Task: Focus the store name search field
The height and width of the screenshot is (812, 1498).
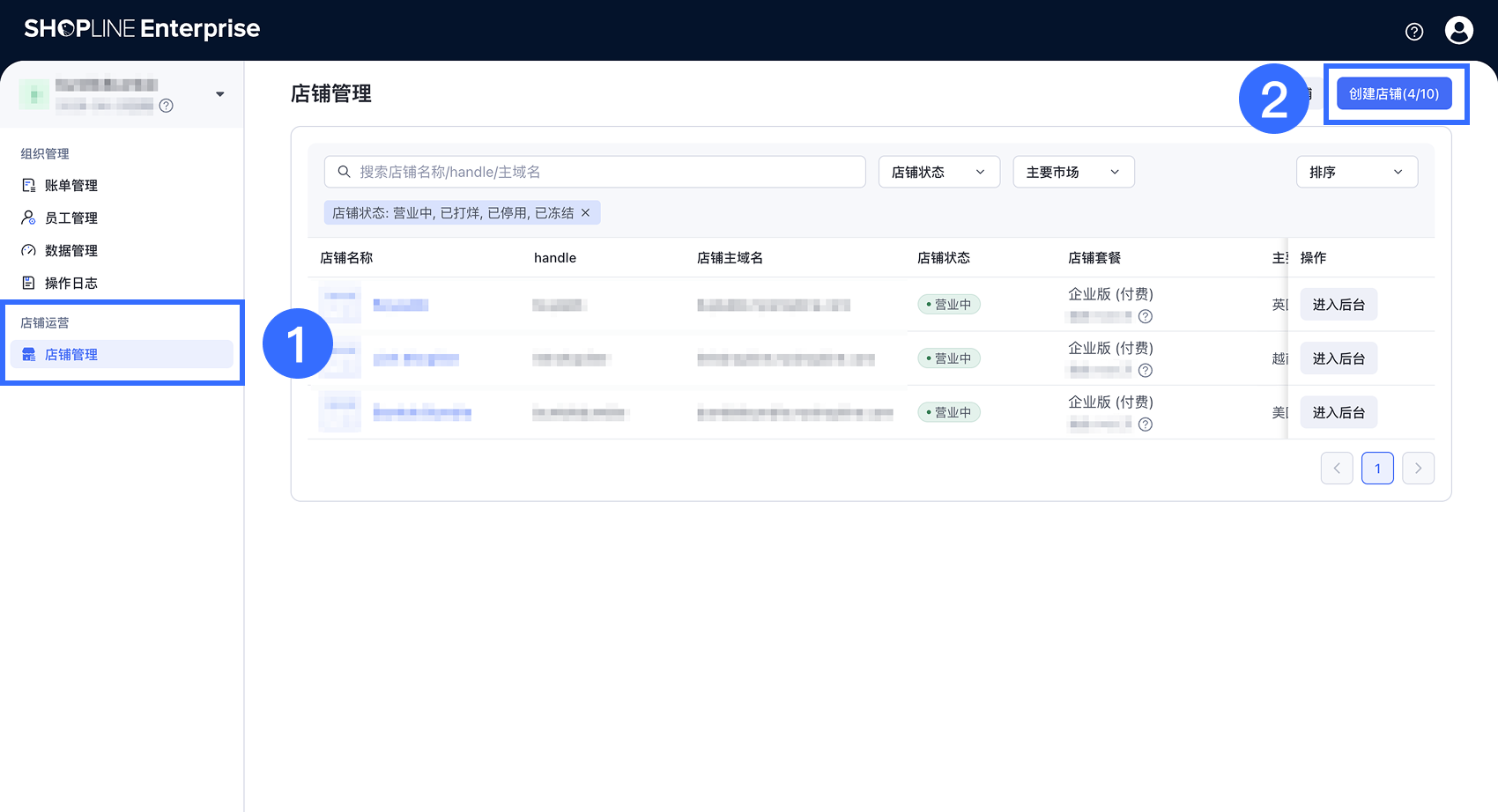Action: pyautogui.click(x=599, y=172)
